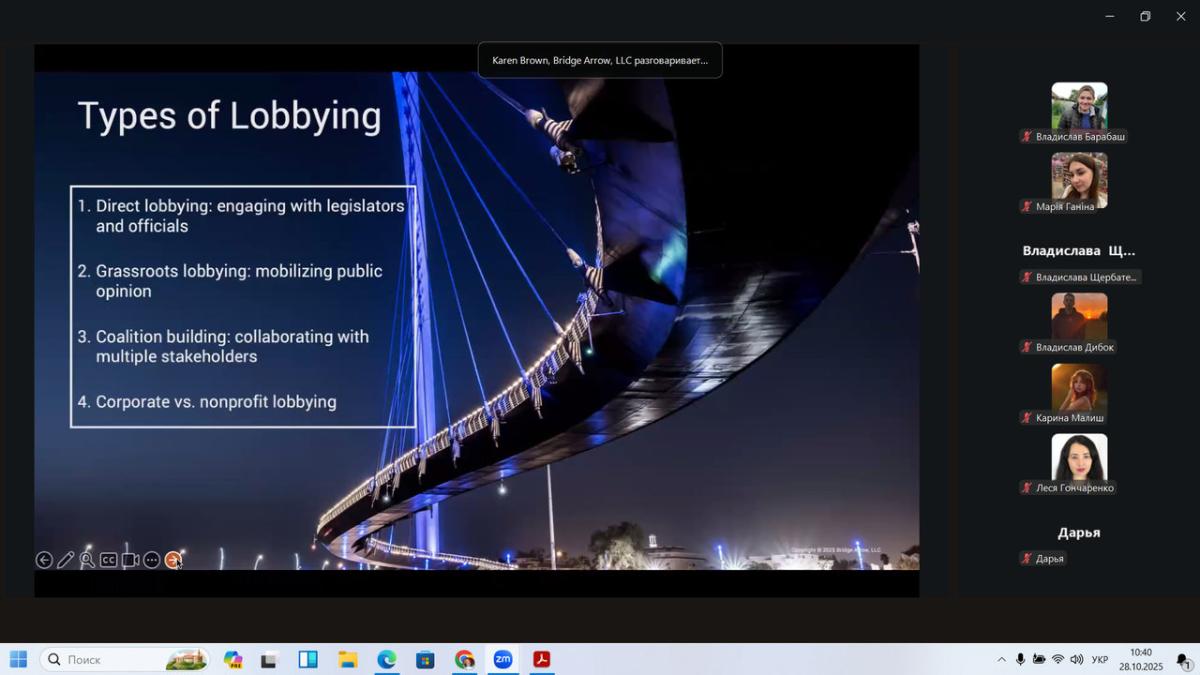
Task: Open more slide options via the ellipsis icon
Action: [x=151, y=560]
